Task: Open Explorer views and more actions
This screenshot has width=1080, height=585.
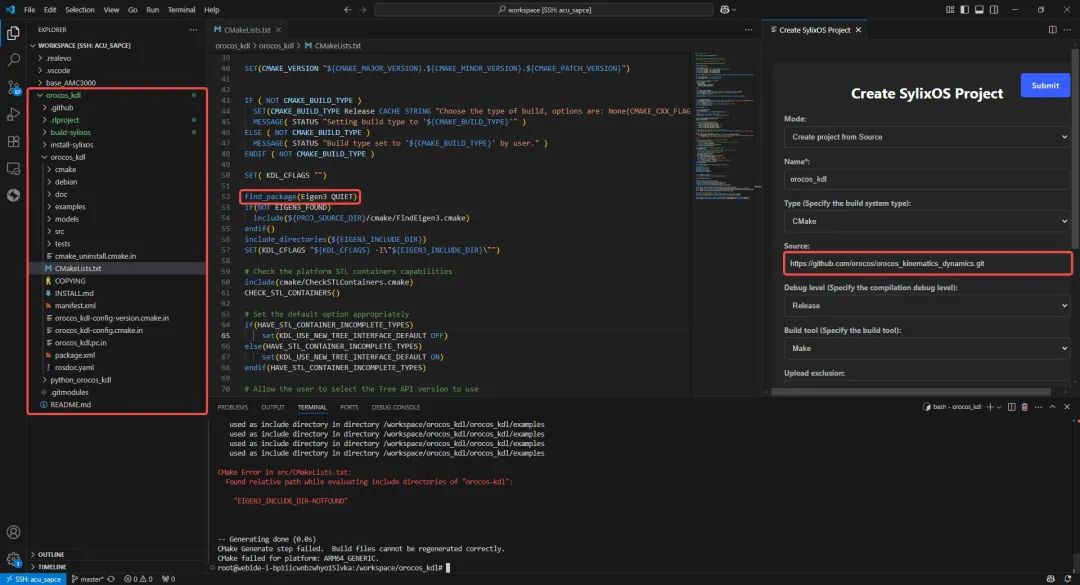Action: coord(193,30)
